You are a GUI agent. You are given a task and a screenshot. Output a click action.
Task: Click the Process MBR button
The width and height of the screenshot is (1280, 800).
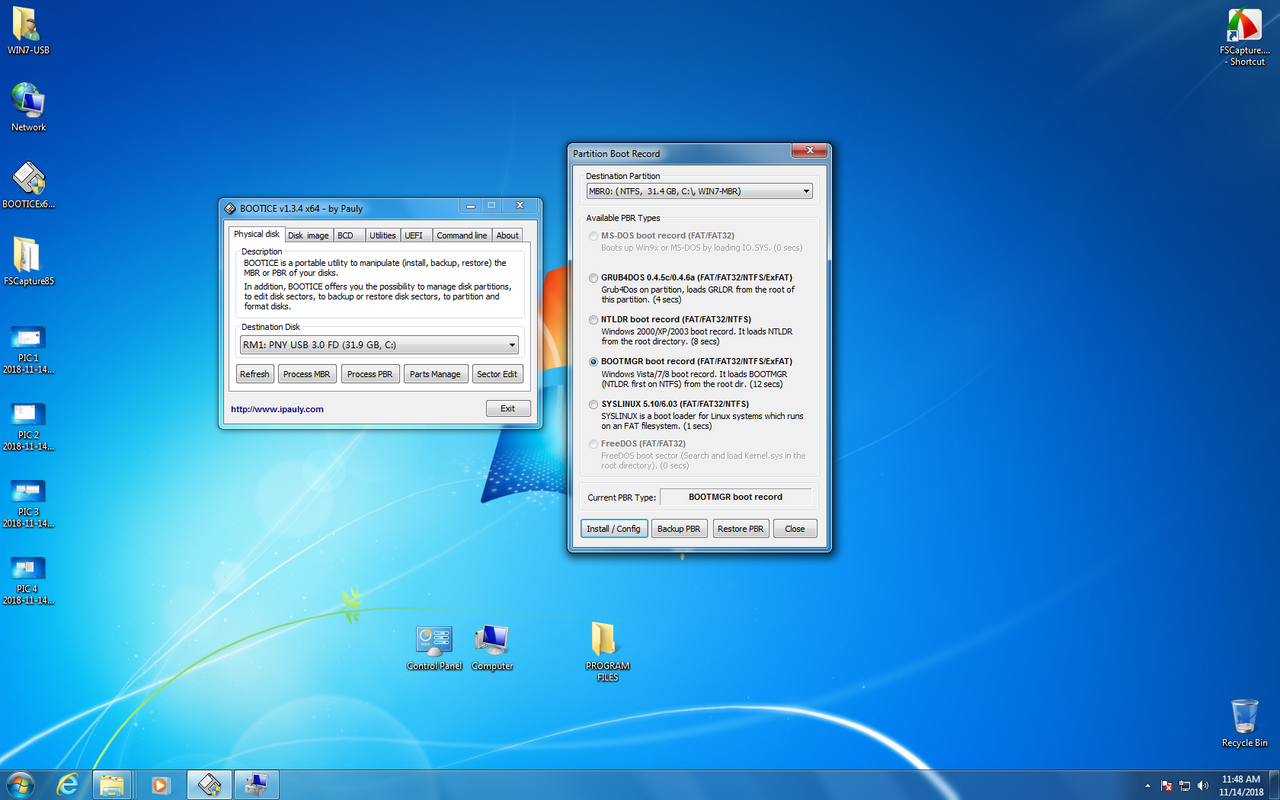coord(306,374)
